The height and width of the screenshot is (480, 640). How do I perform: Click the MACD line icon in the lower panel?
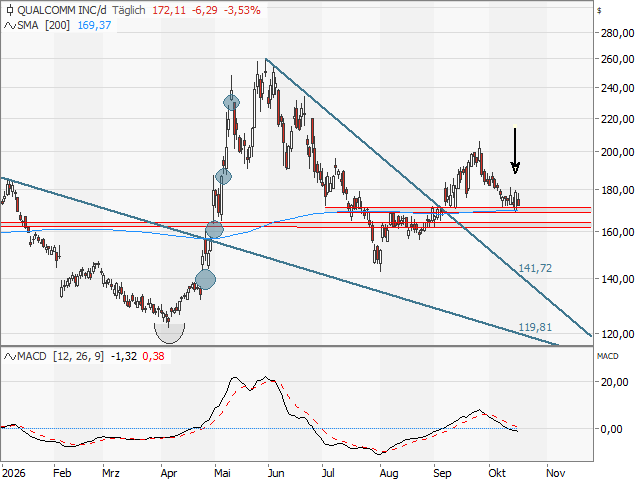click(x=10, y=357)
